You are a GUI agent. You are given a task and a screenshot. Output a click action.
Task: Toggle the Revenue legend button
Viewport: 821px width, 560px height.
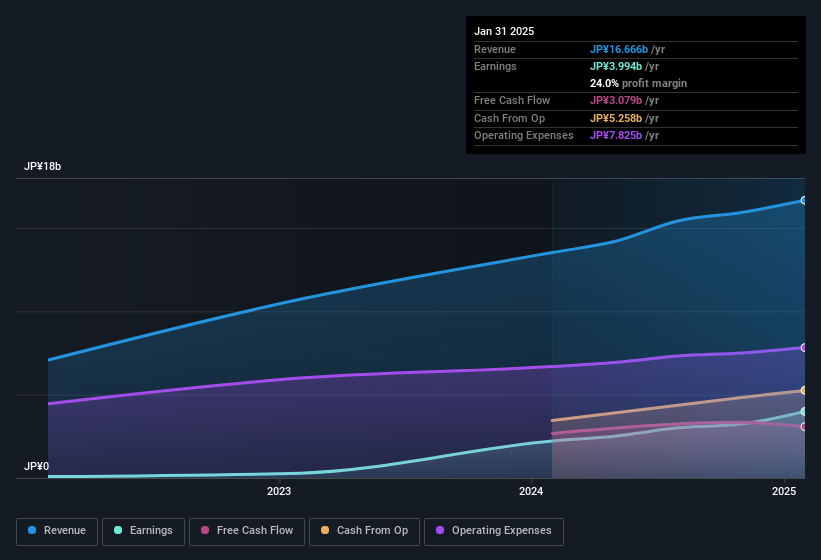[x=57, y=531]
